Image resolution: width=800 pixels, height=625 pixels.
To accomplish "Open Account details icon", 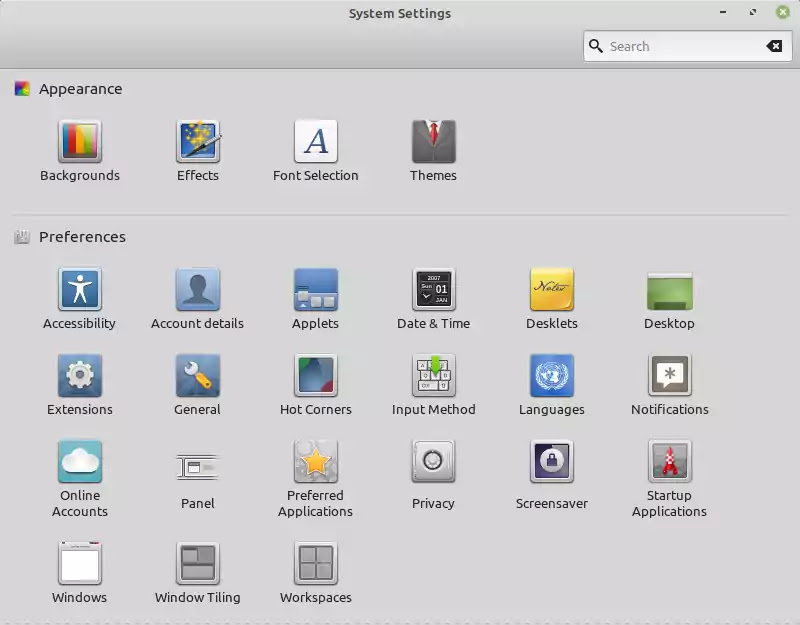I will pos(198,289).
